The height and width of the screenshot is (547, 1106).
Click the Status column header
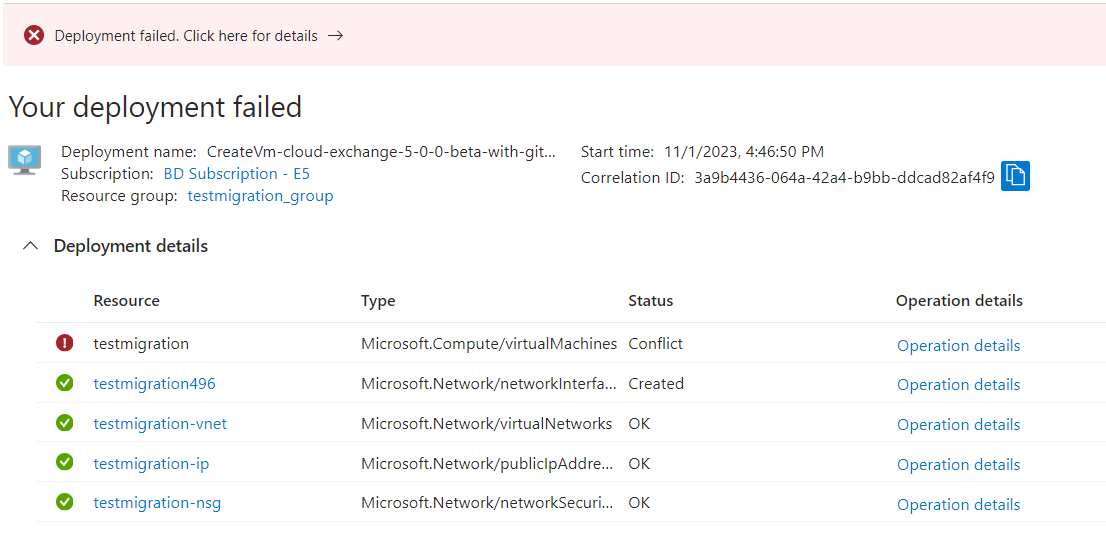[650, 301]
